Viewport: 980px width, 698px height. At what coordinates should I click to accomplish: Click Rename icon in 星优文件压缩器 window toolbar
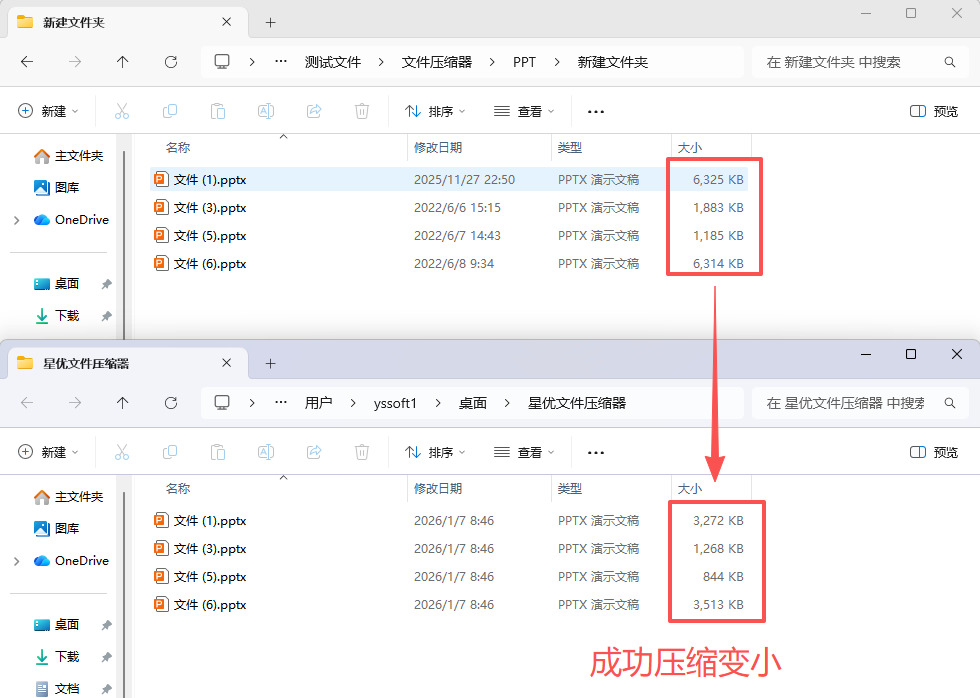coord(266,452)
